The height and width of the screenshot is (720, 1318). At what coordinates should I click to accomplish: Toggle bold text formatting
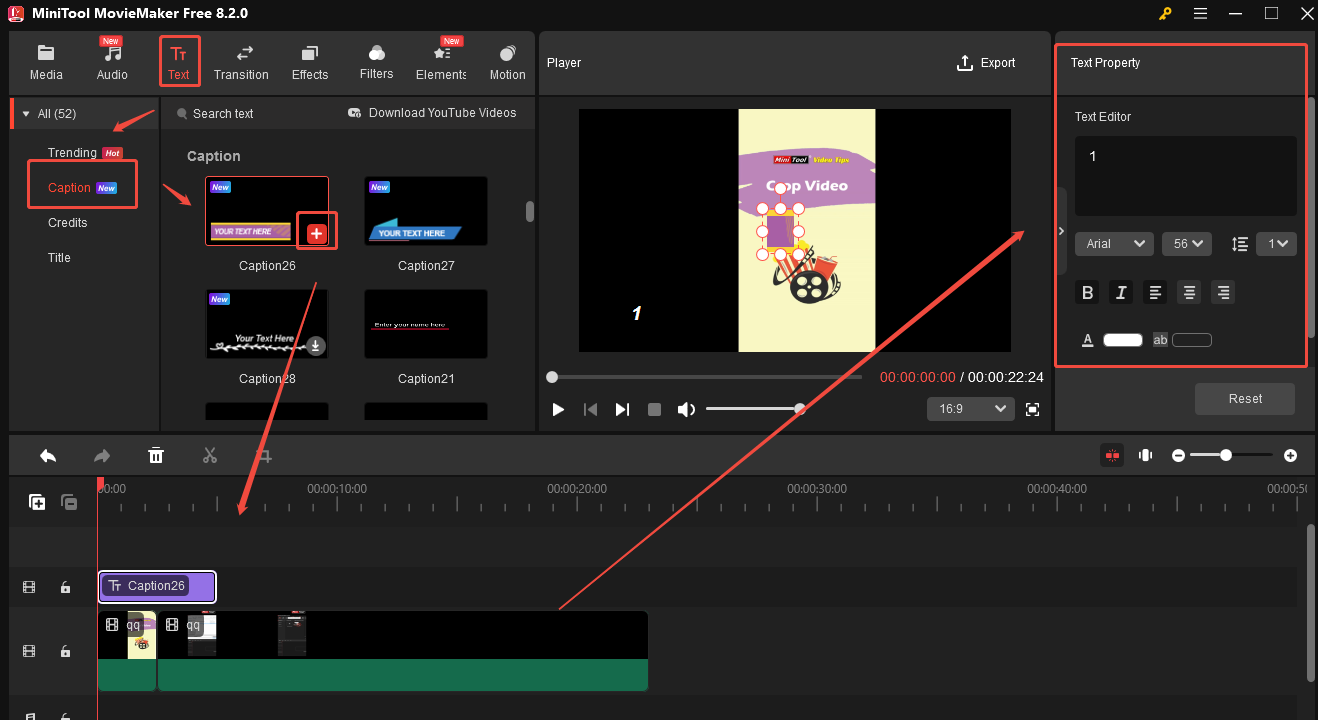click(1088, 292)
